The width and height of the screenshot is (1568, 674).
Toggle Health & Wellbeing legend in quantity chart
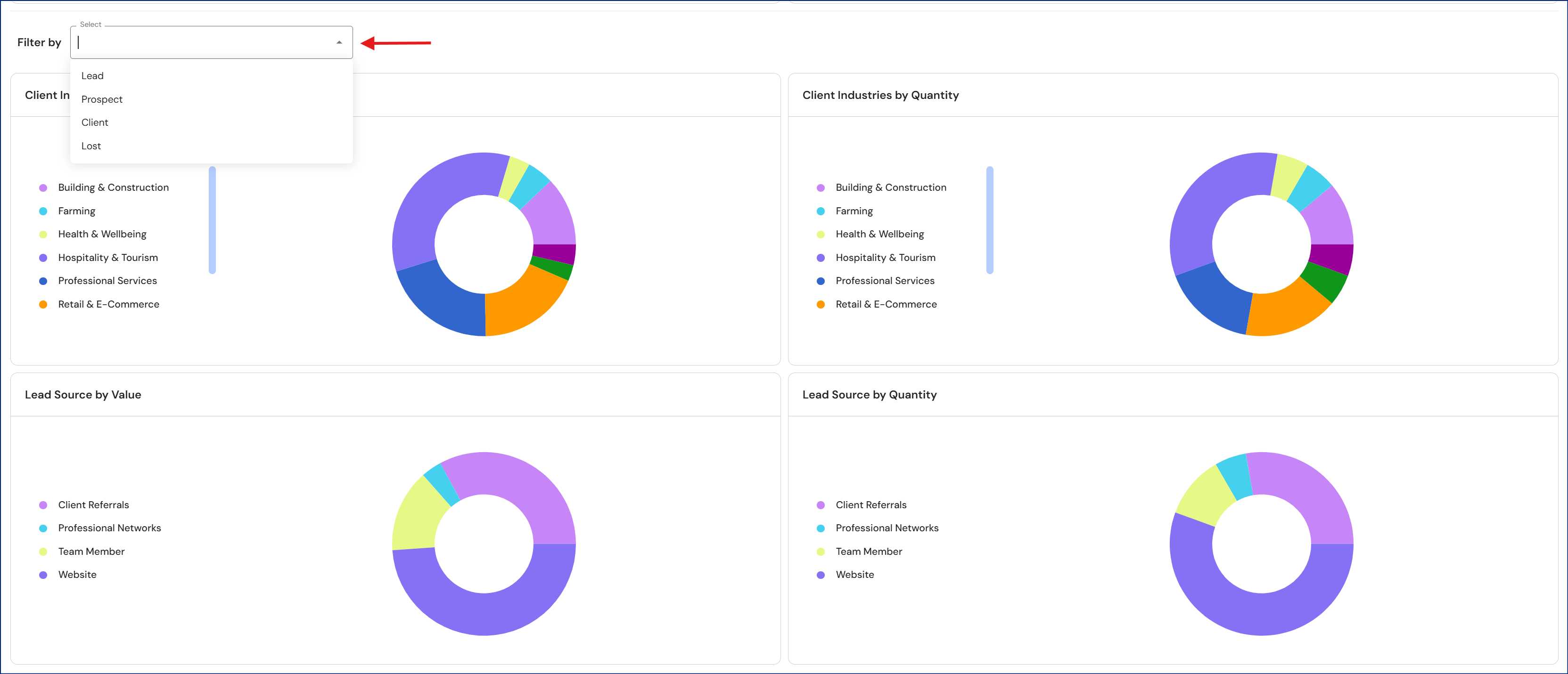tap(879, 234)
